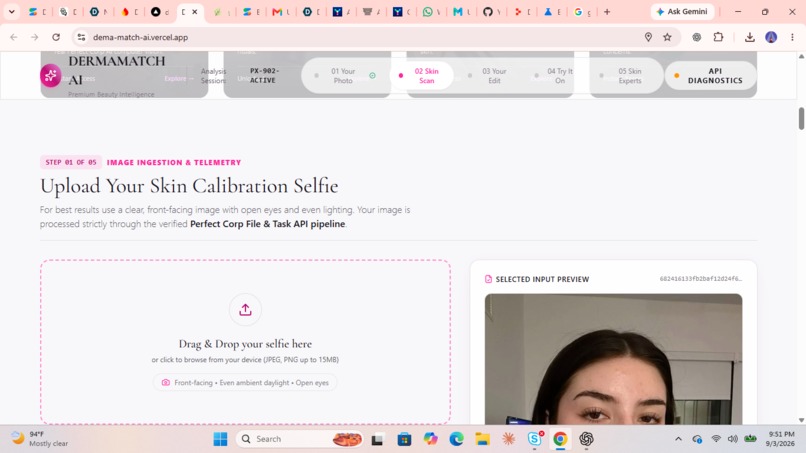Open a new browser tab with plus button
Viewport: 806px width, 453px height.
607,12
